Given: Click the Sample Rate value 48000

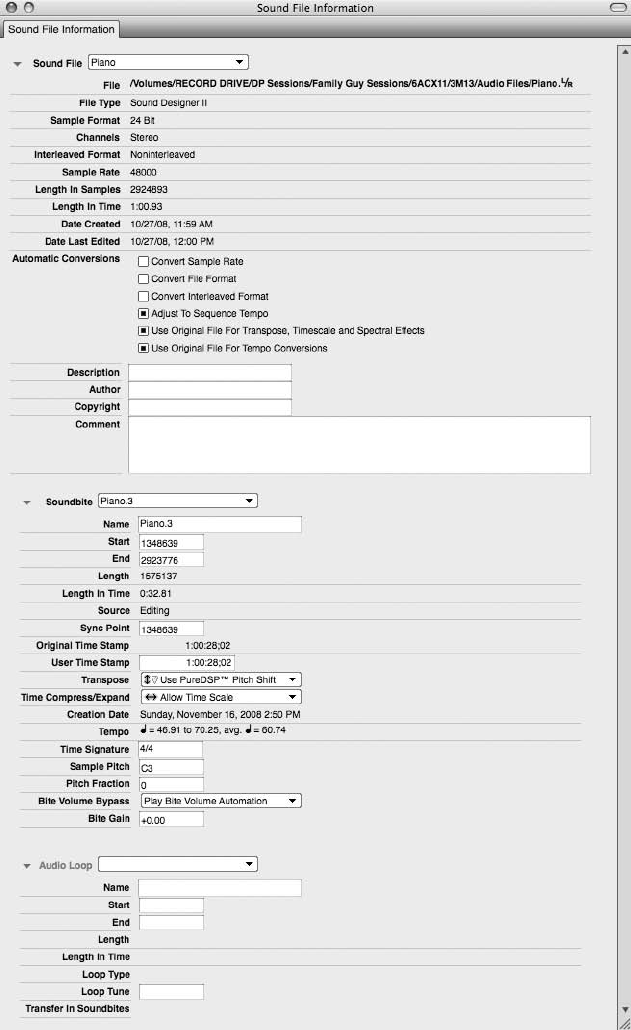Looking at the screenshot, I should pyautogui.click(x=143, y=172).
